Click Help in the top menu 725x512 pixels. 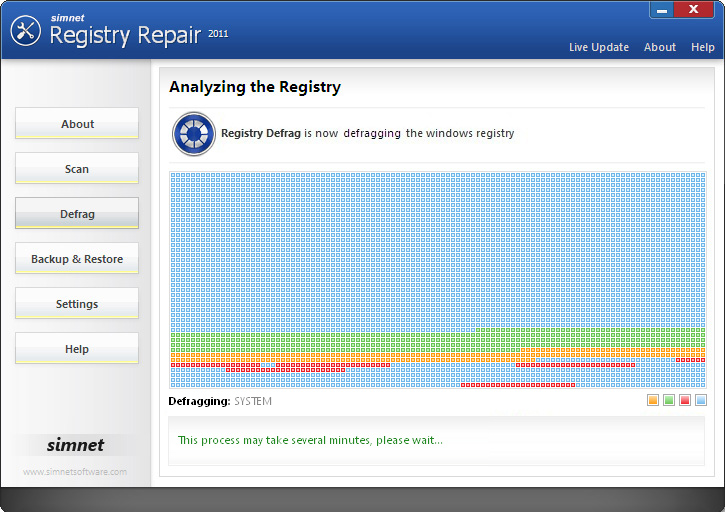703,47
